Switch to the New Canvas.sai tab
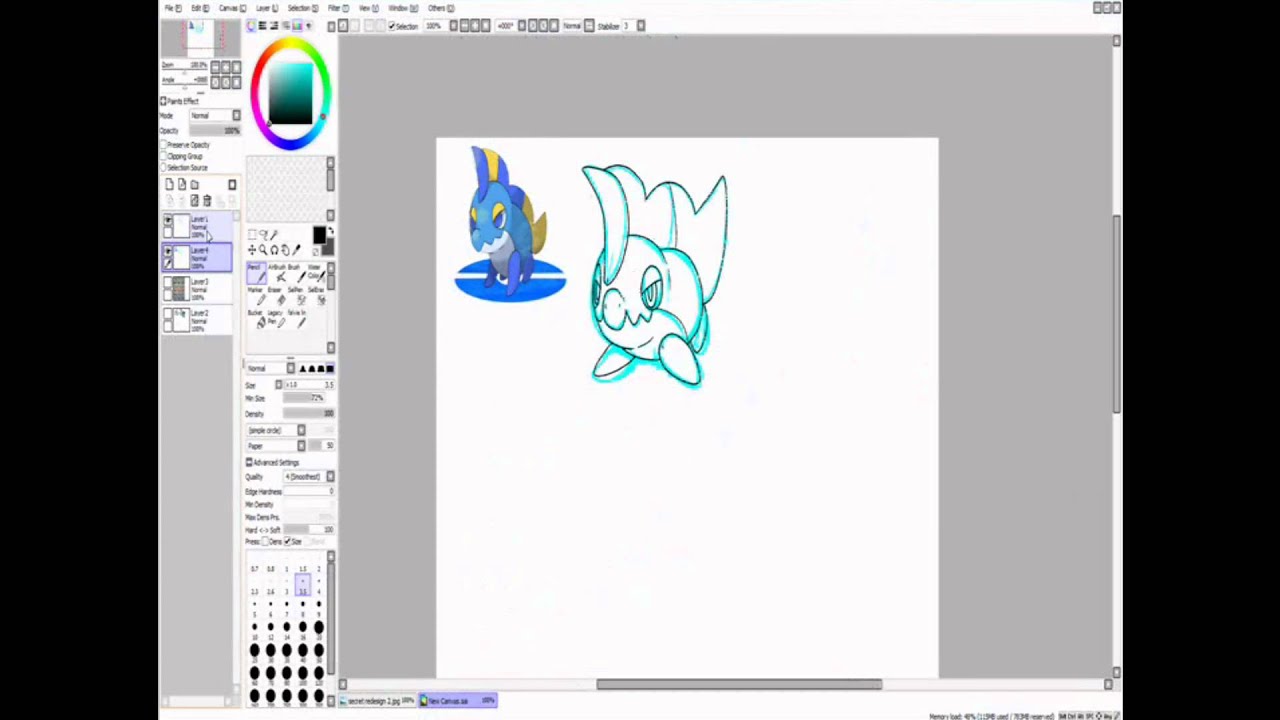The height and width of the screenshot is (720, 1280). [x=457, y=701]
